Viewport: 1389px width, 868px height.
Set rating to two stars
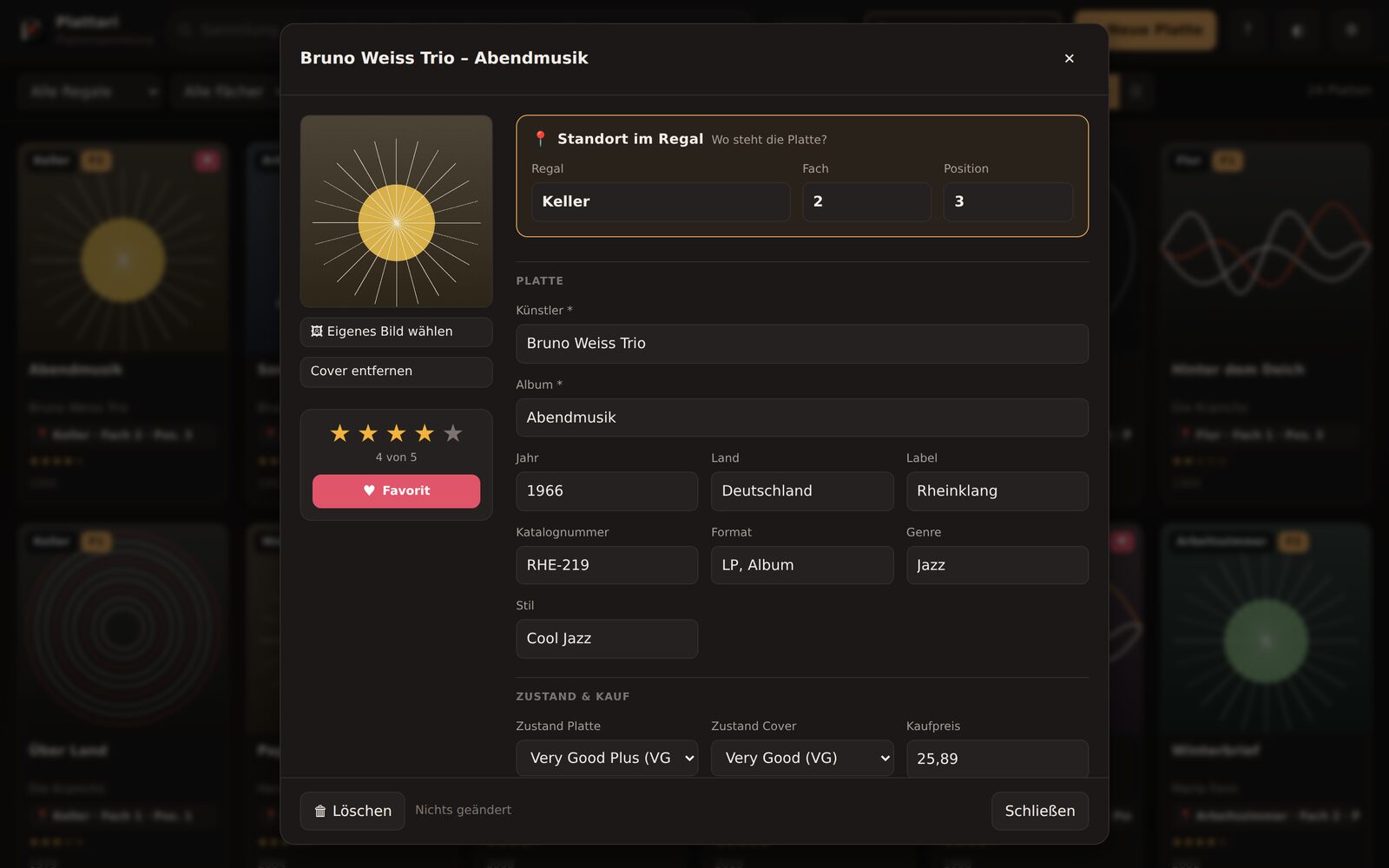pyautogui.click(x=368, y=433)
